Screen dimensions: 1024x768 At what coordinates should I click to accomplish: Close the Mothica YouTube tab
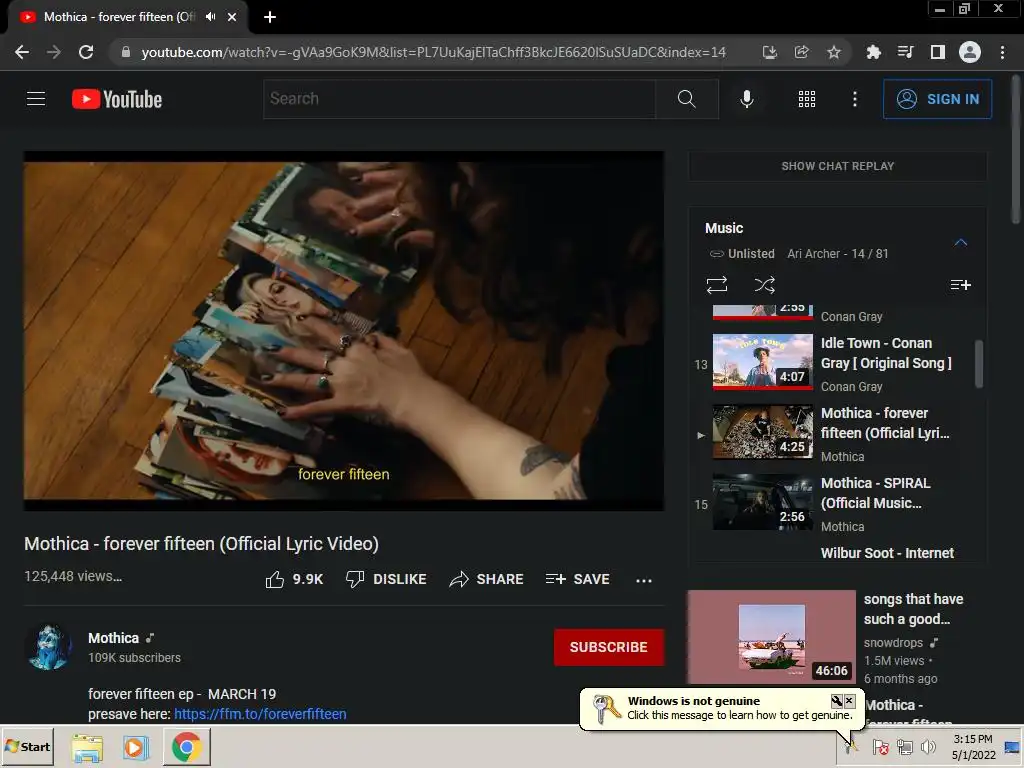[x=232, y=17]
